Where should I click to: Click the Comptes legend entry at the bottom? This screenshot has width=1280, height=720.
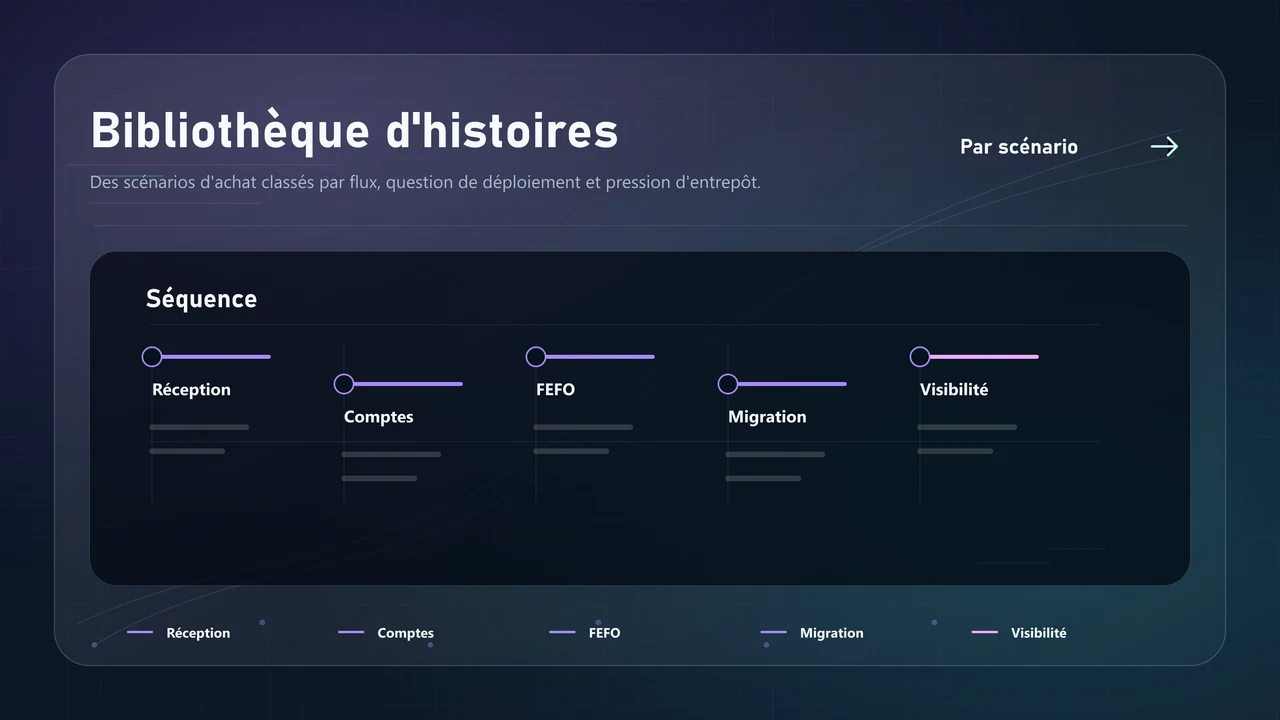[x=386, y=633]
